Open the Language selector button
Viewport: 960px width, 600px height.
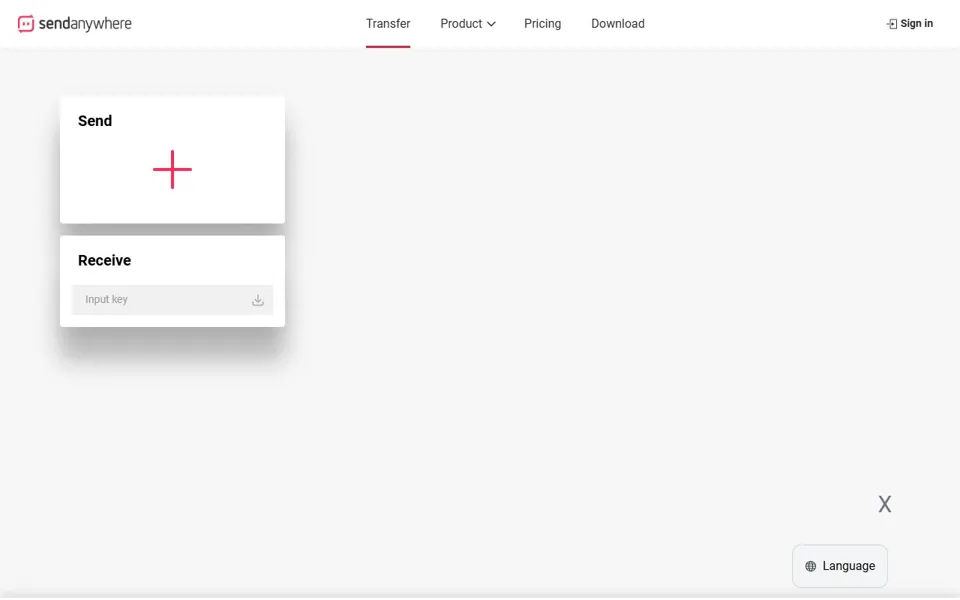(840, 566)
